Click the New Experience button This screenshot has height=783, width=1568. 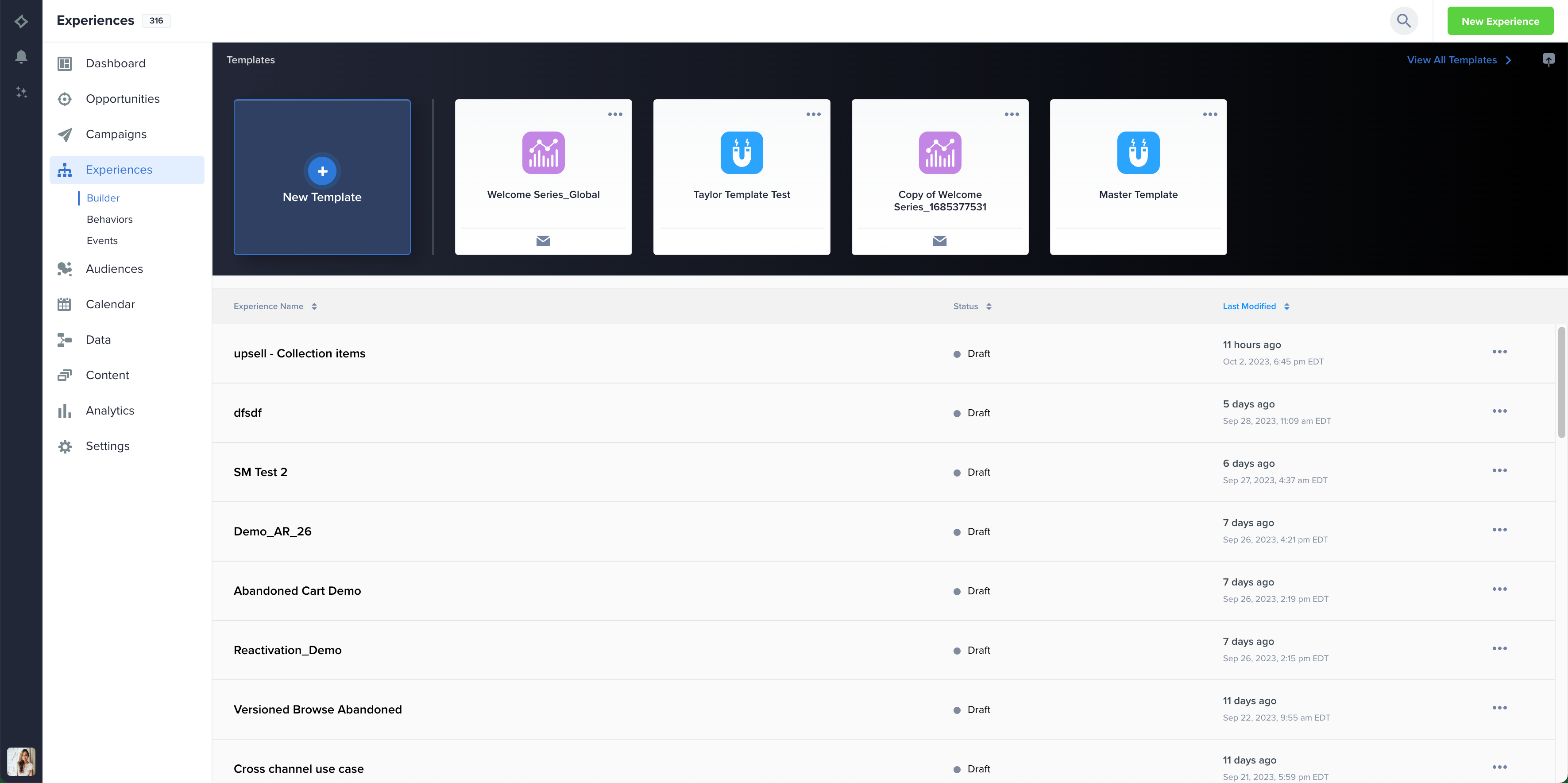(x=1500, y=21)
